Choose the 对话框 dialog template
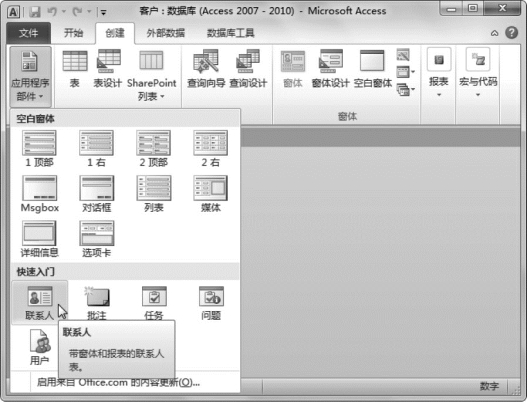This screenshot has width=527, height=402. (x=96, y=194)
